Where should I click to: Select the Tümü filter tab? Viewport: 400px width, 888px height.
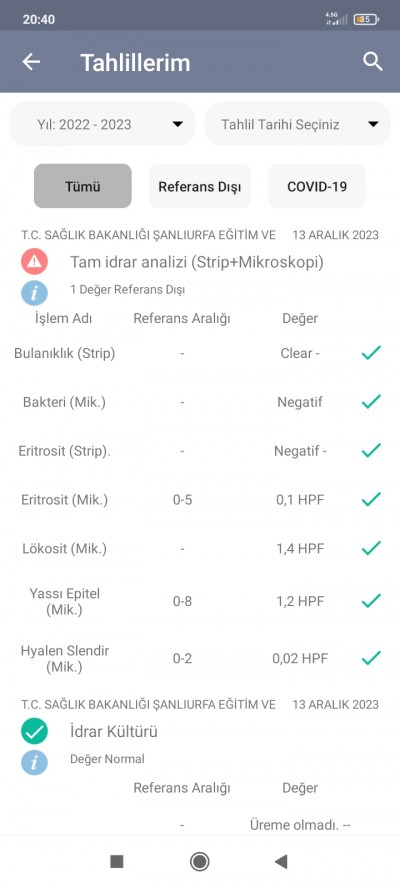pyautogui.click(x=83, y=186)
